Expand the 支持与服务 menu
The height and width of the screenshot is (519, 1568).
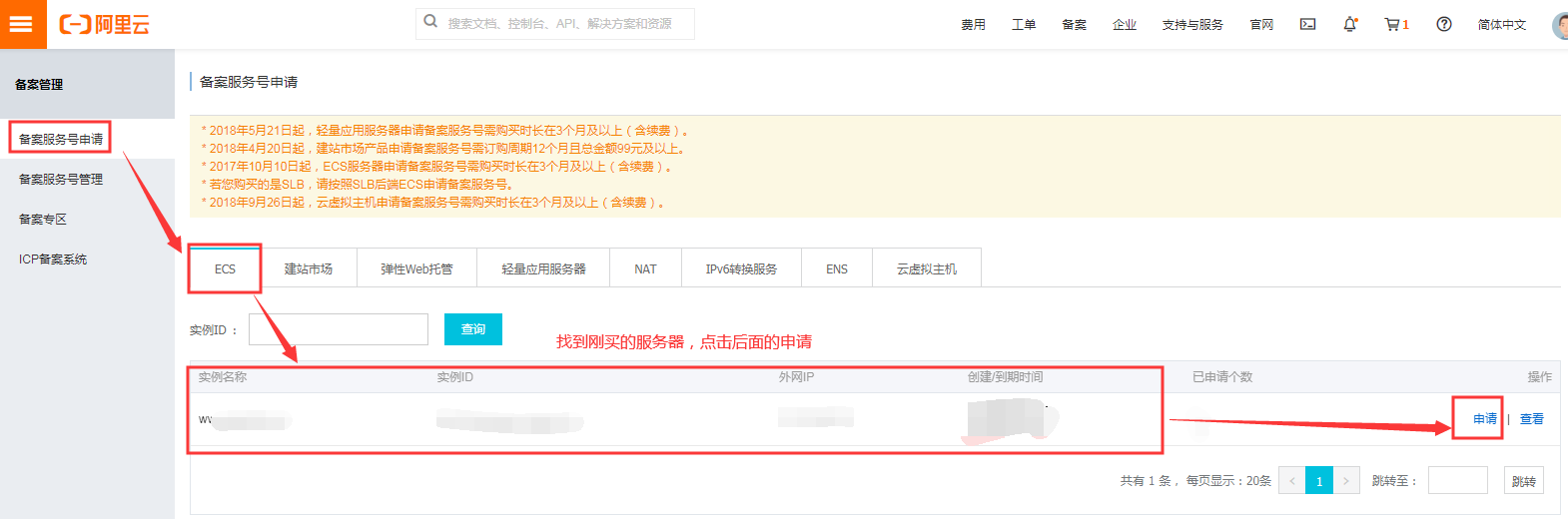1191,25
